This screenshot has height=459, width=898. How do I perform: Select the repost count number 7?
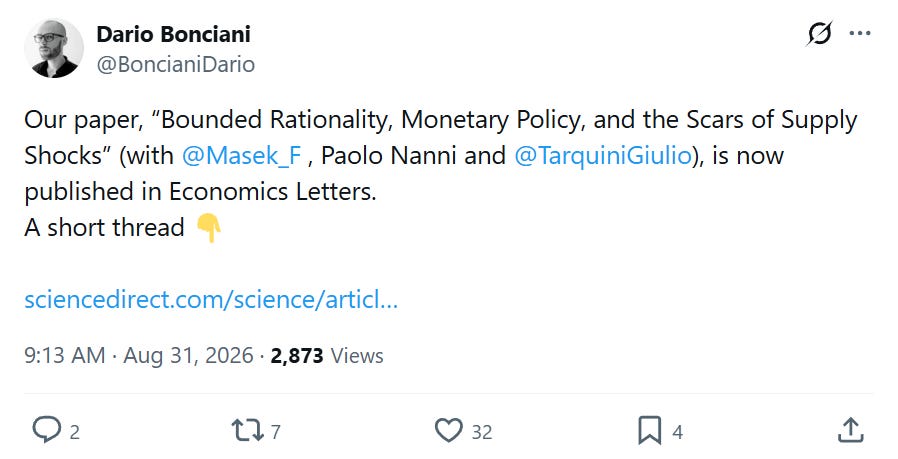(275, 432)
